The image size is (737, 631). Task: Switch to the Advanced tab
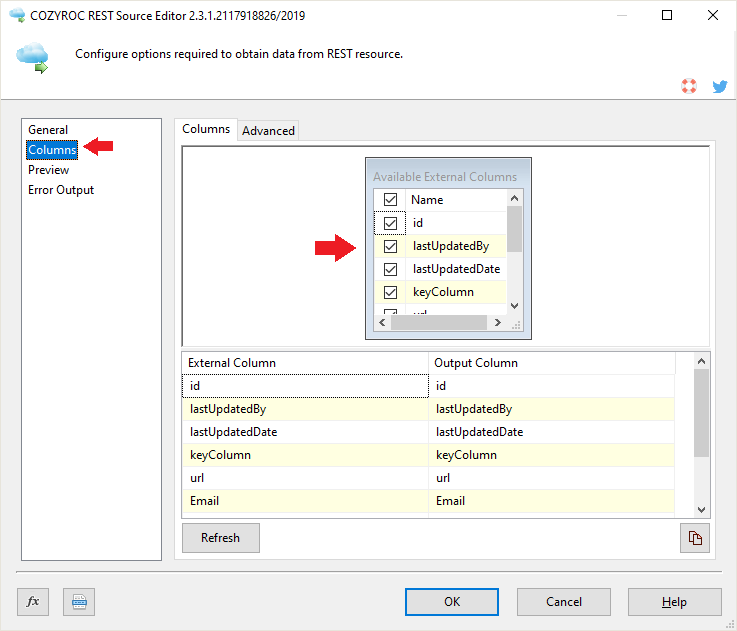tap(268, 131)
